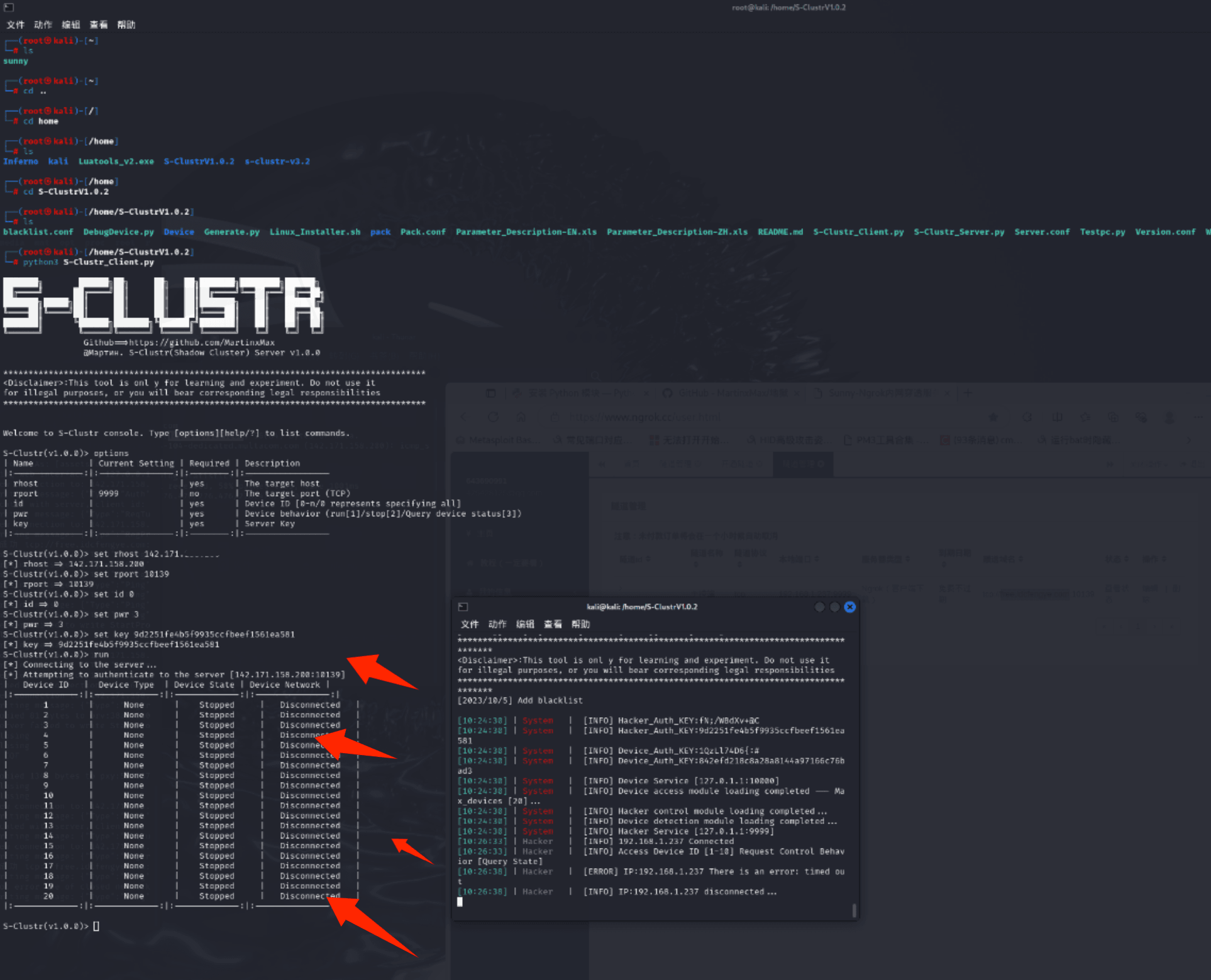The image size is (1211, 980).
Task: Expand bookmarks bar overflow chevron
Action: point(1189,439)
